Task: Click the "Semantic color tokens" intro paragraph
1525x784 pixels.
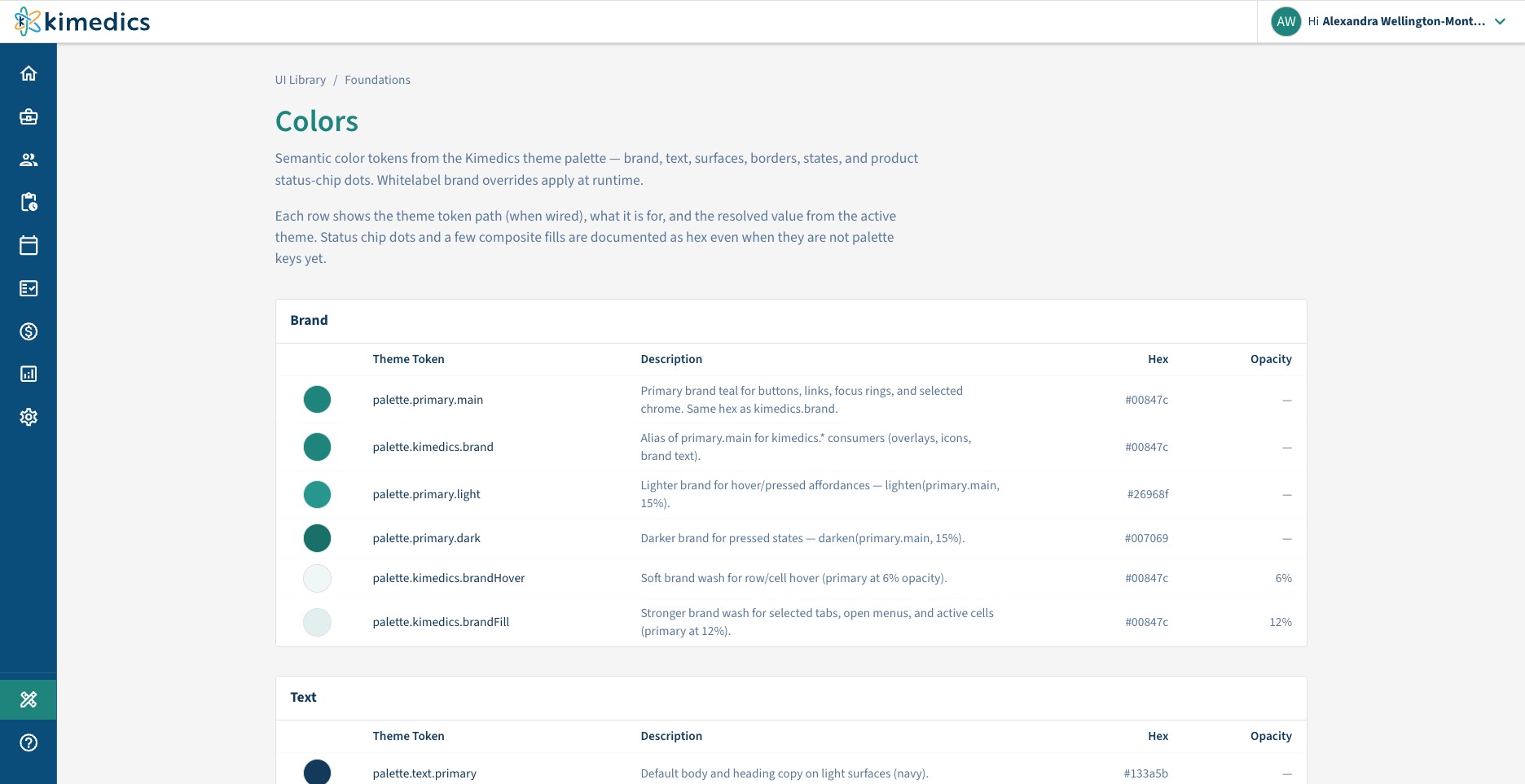Action: point(596,169)
